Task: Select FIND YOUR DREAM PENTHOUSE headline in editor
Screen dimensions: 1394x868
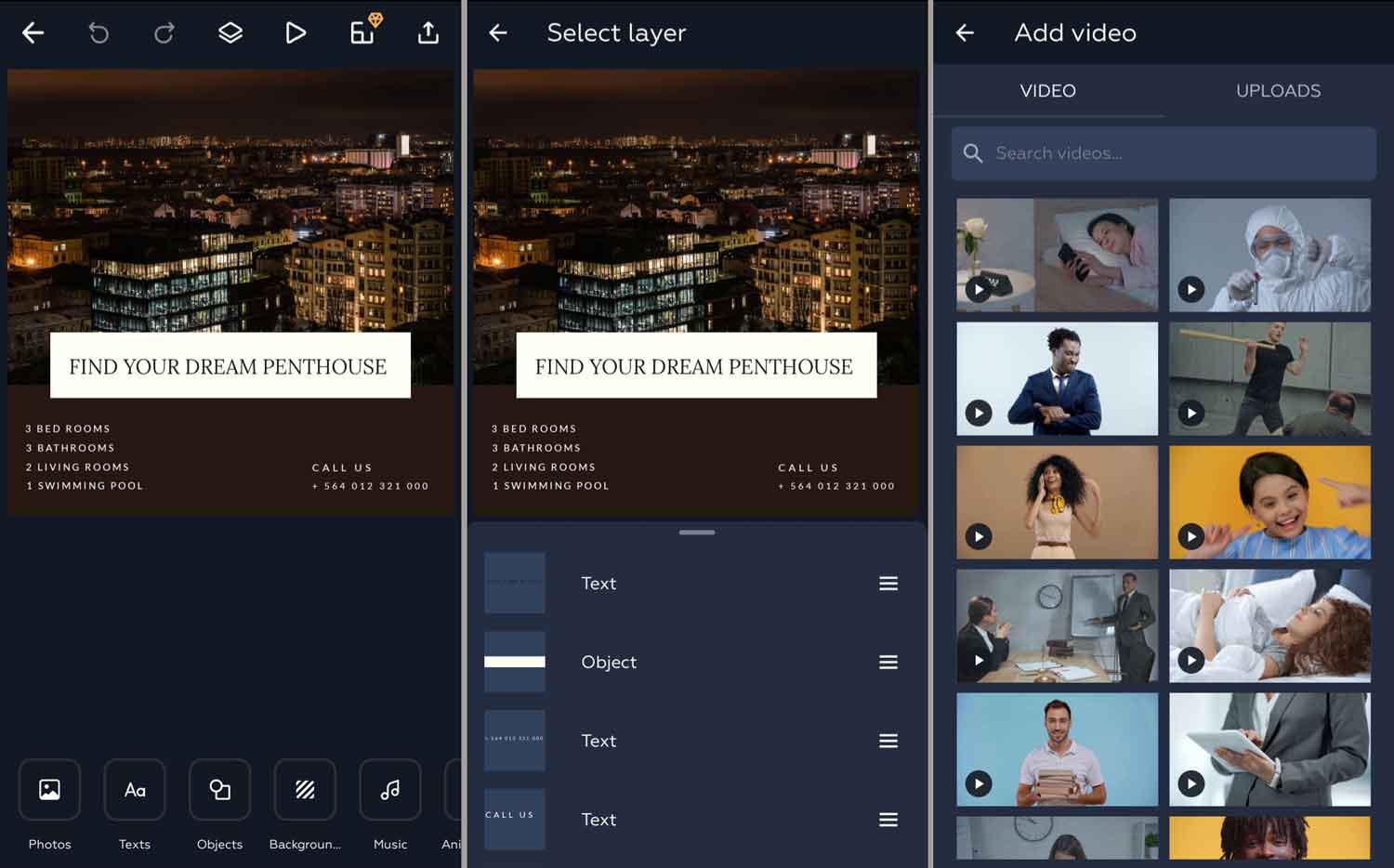Action: click(x=228, y=367)
